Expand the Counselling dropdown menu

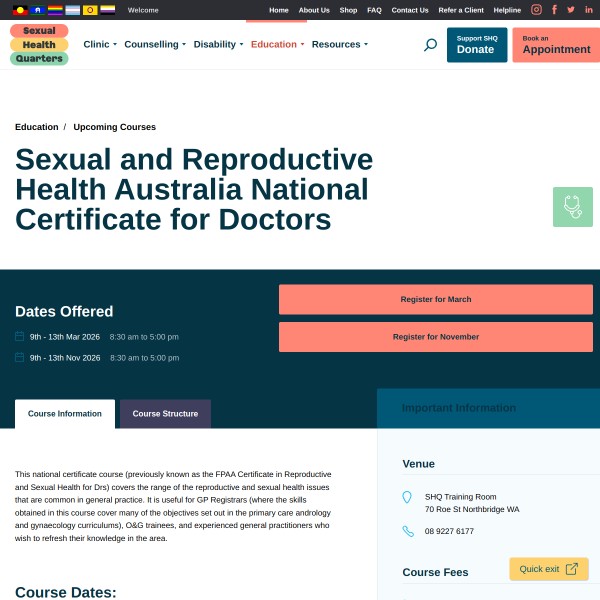(x=155, y=45)
